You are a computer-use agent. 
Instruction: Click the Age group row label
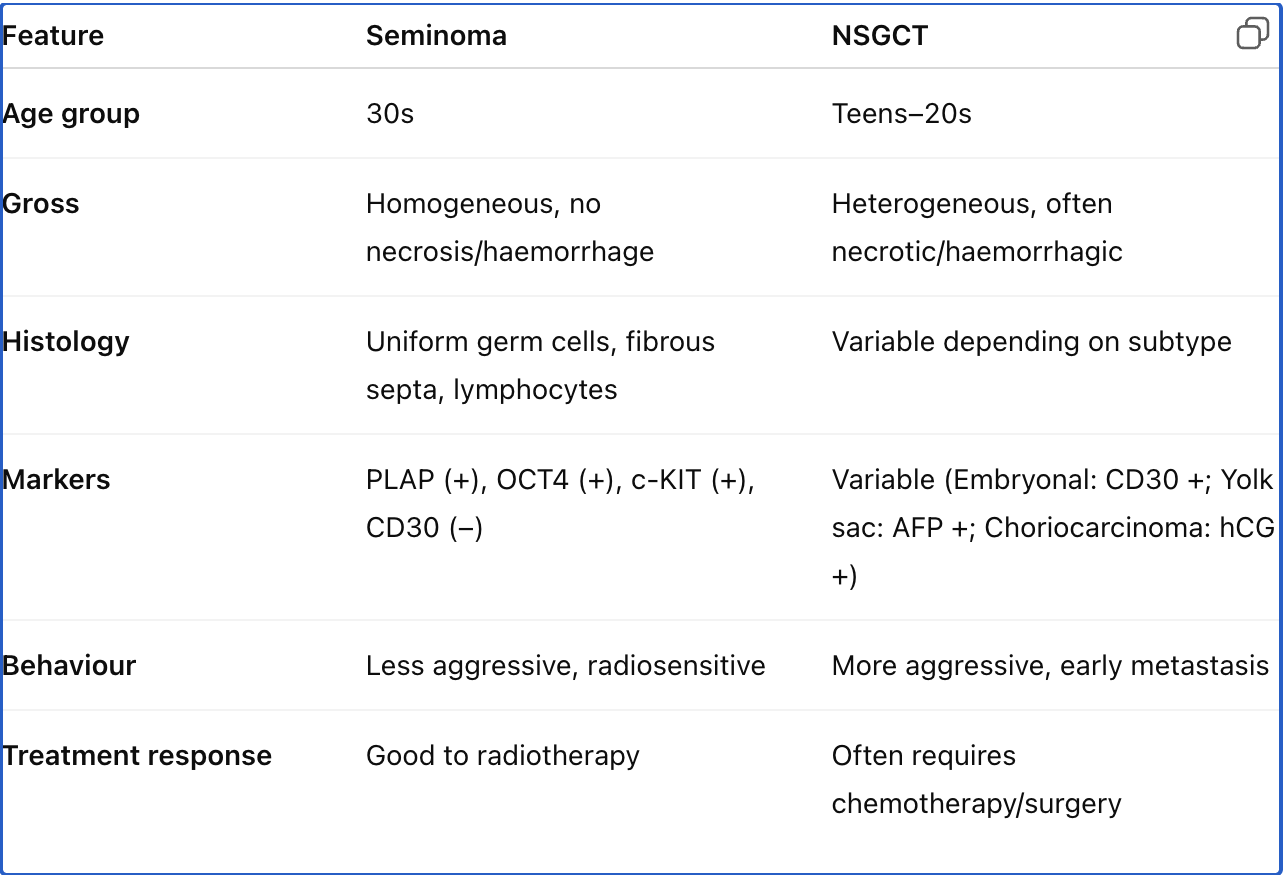pyautogui.click(x=71, y=113)
